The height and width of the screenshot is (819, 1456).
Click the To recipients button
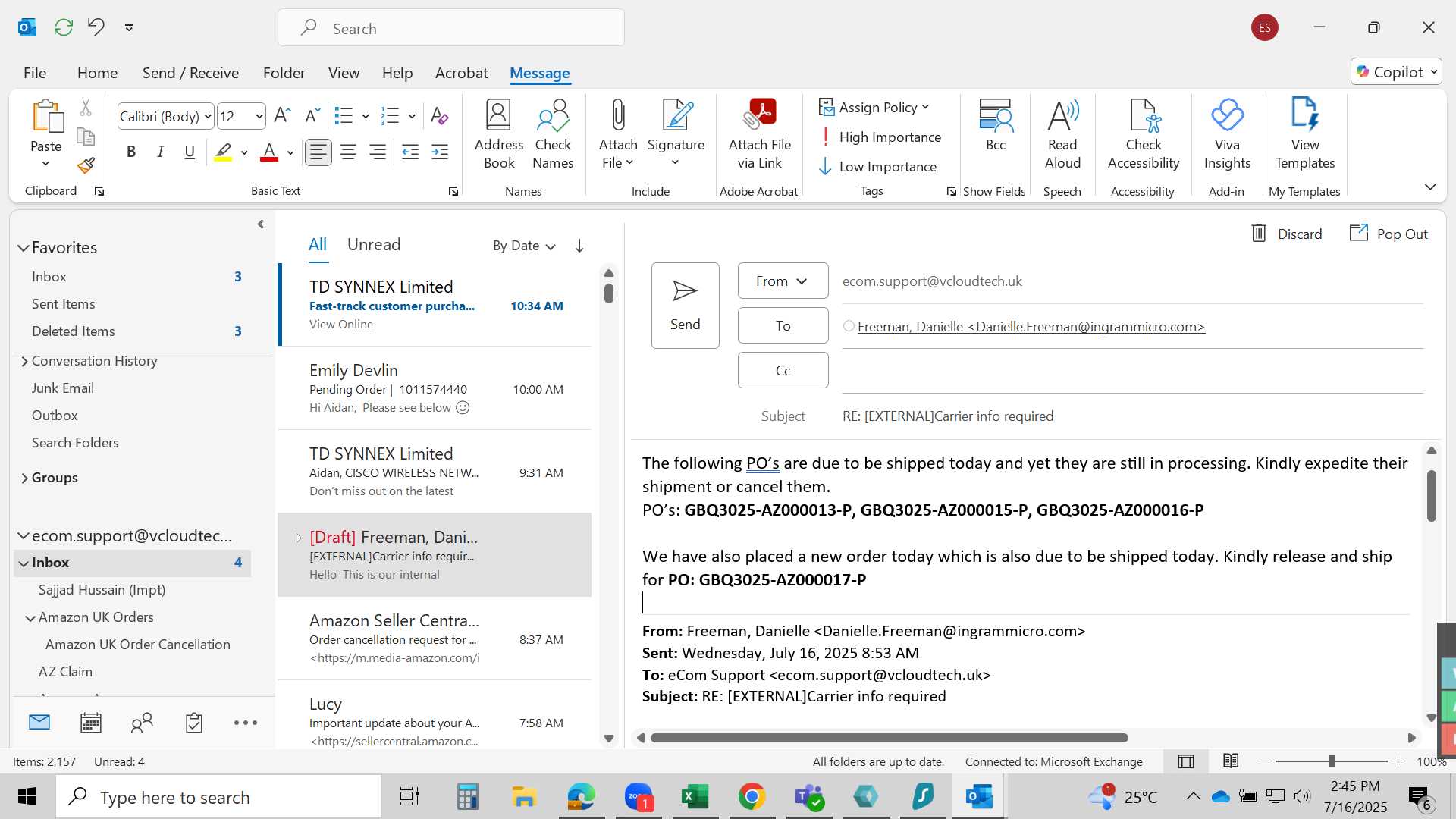coord(783,325)
